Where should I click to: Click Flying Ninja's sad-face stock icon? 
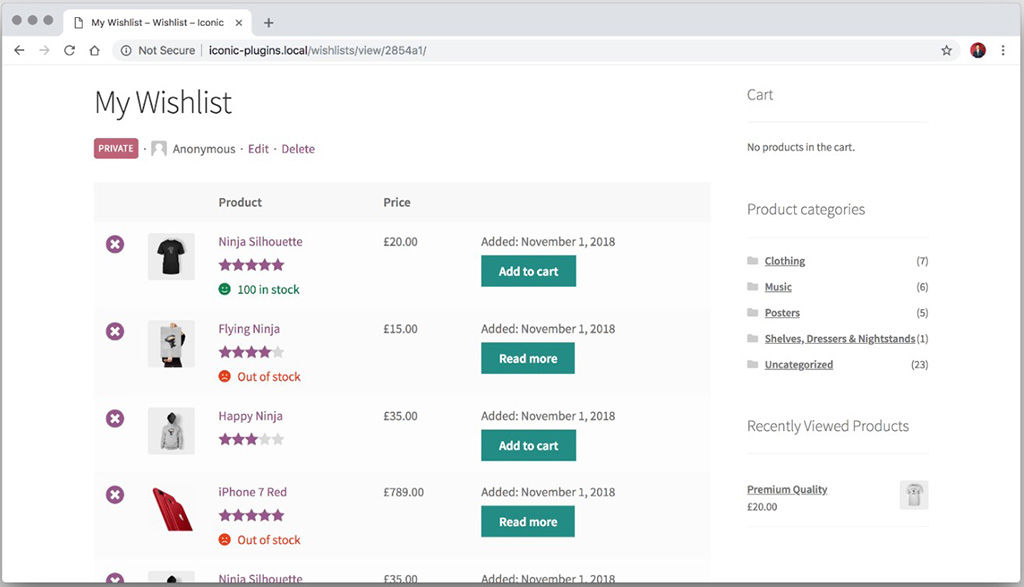[x=225, y=377]
